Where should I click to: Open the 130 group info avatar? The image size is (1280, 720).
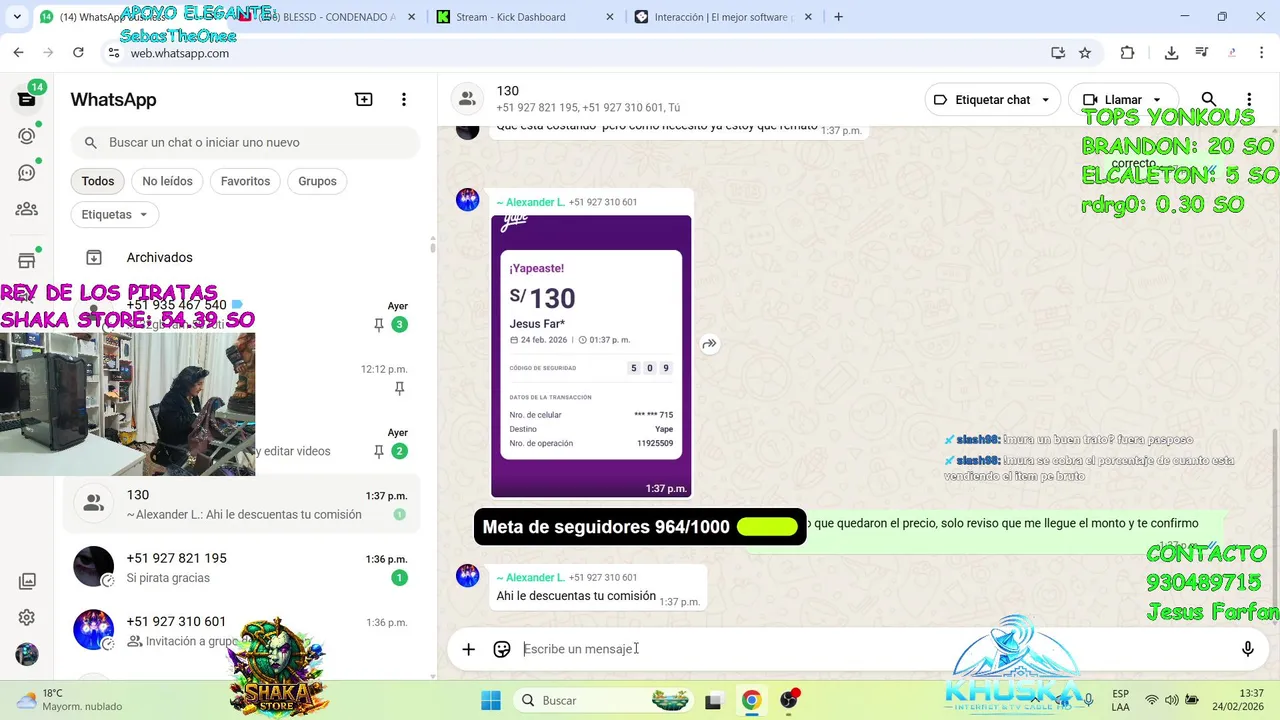466,99
